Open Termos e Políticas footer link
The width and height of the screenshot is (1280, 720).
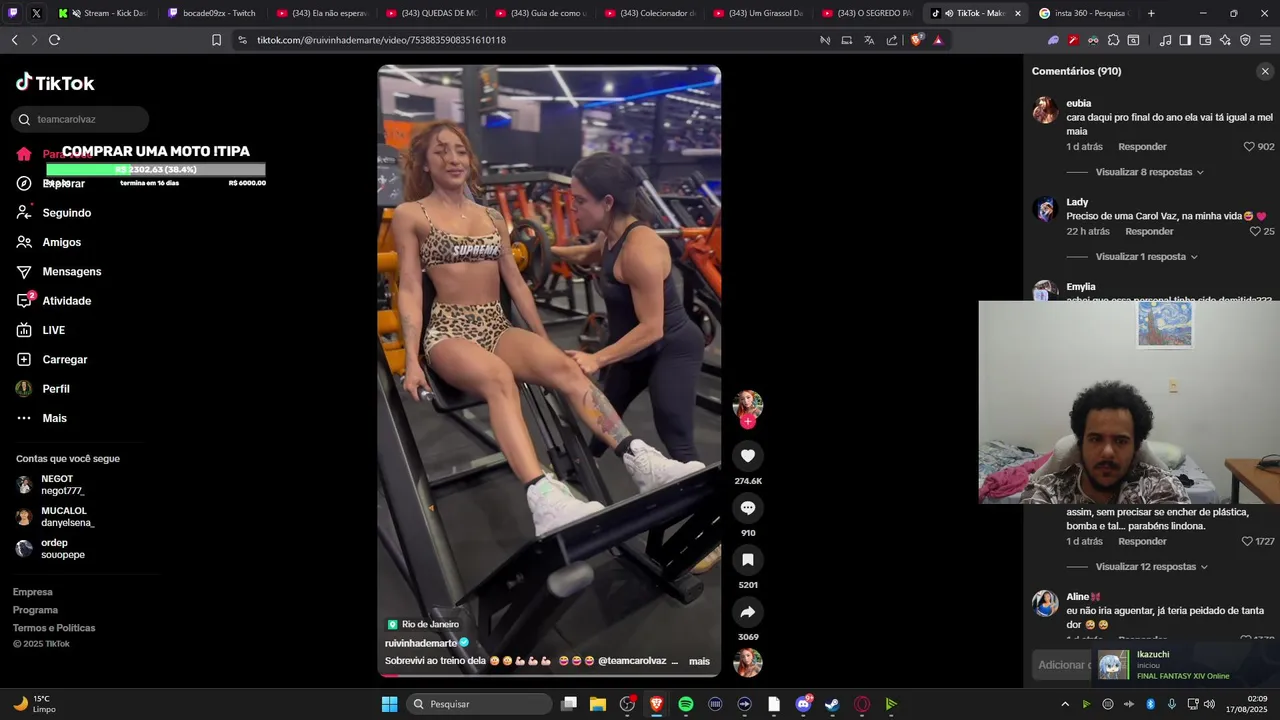pos(54,628)
